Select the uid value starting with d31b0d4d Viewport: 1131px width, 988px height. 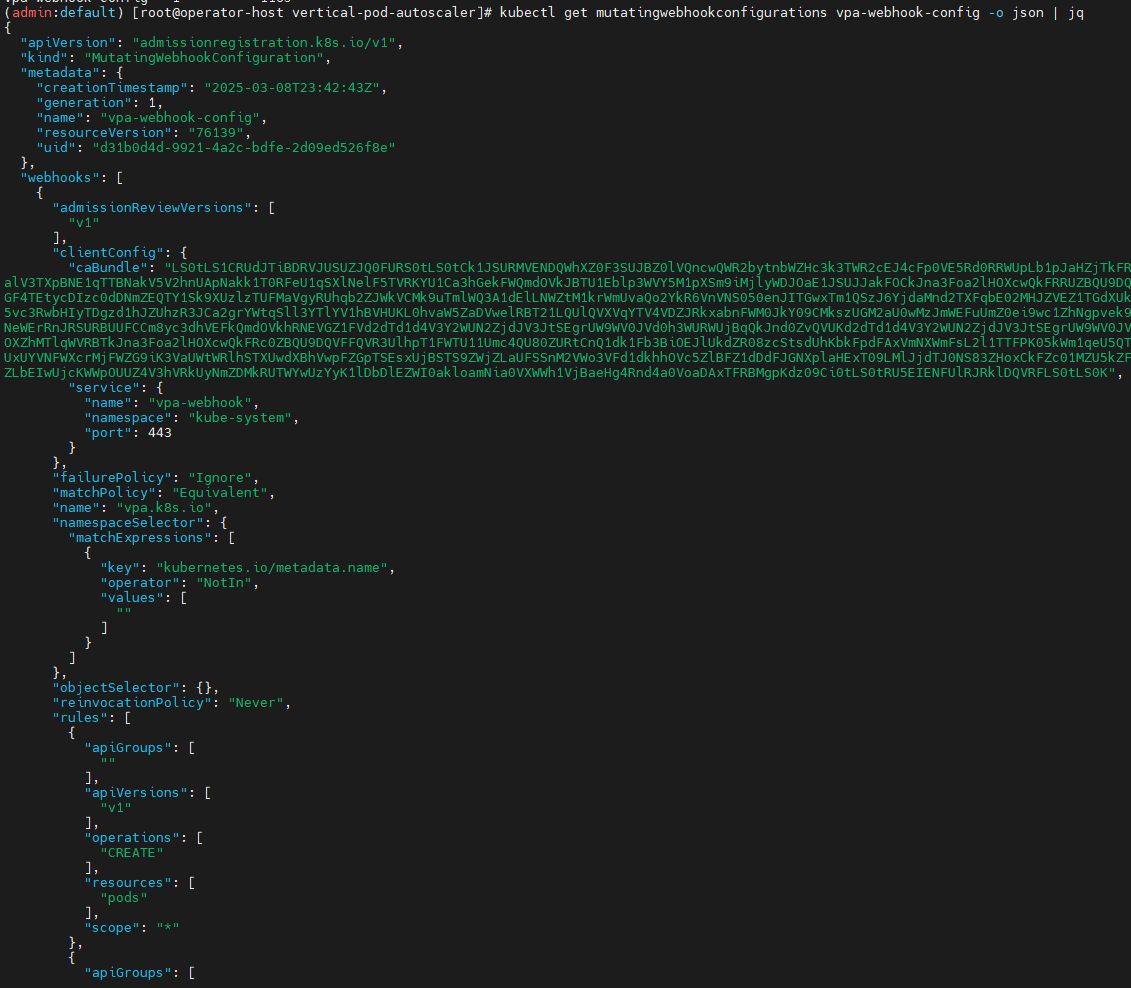pos(244,148)
